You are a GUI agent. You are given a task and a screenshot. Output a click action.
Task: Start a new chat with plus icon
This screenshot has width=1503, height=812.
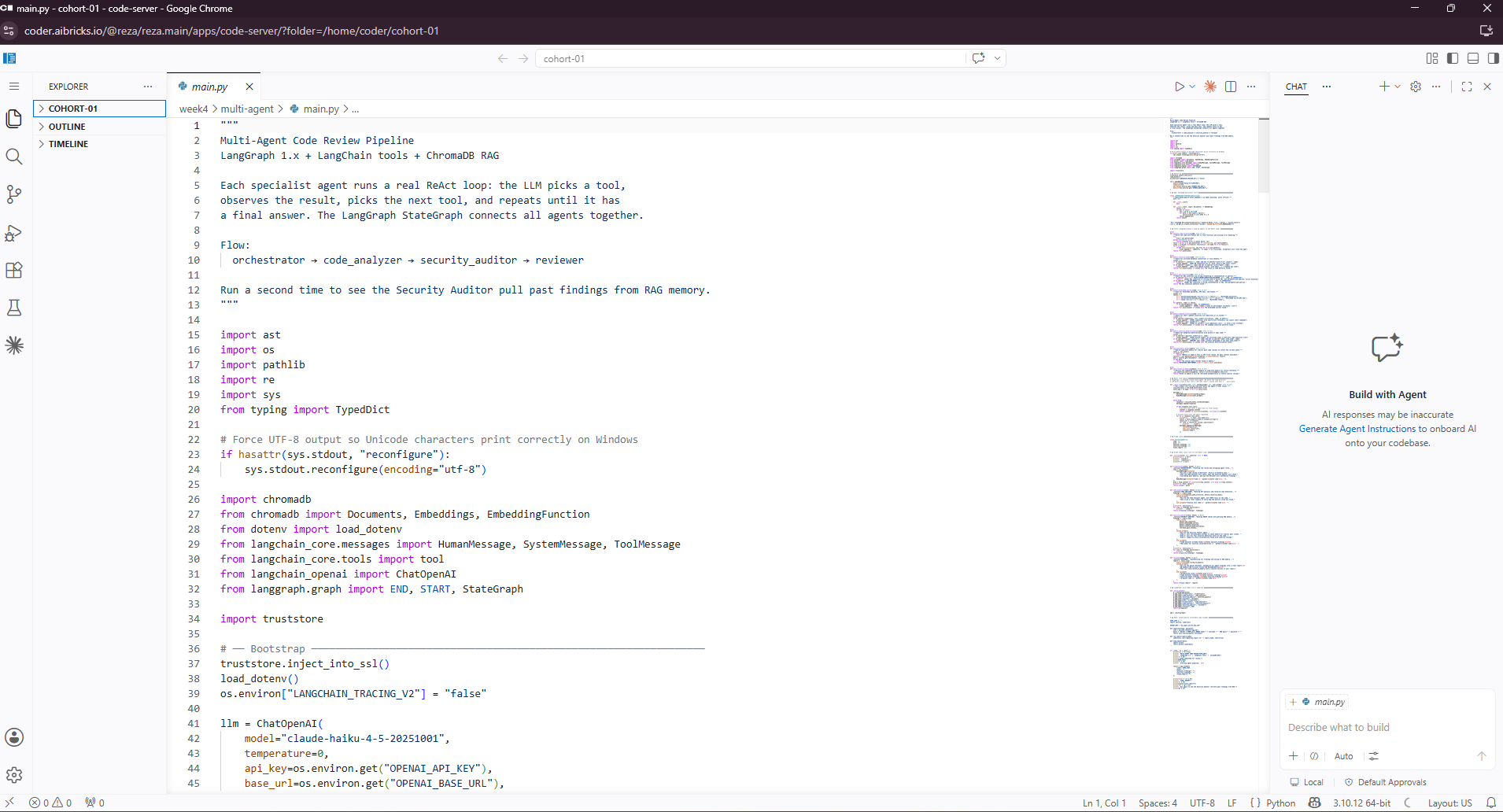tap(1384, 87)
